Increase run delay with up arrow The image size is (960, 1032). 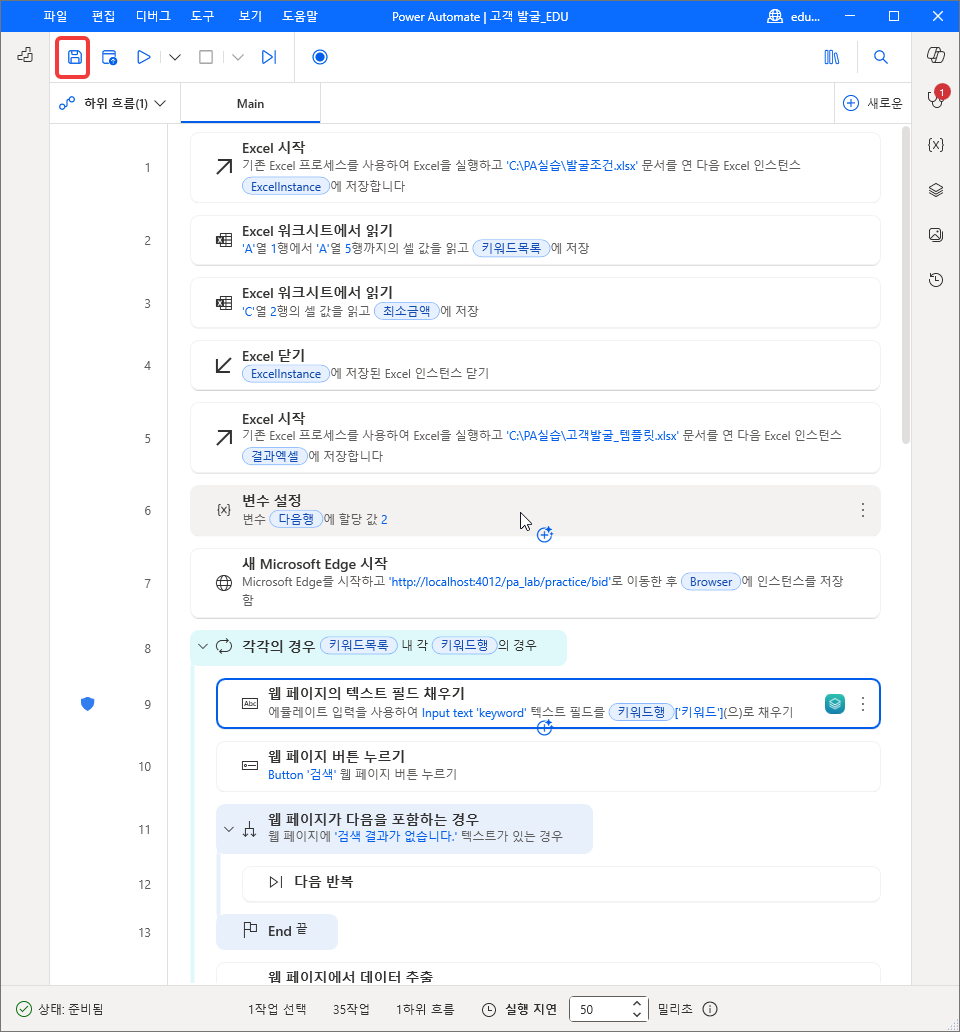637,1004
